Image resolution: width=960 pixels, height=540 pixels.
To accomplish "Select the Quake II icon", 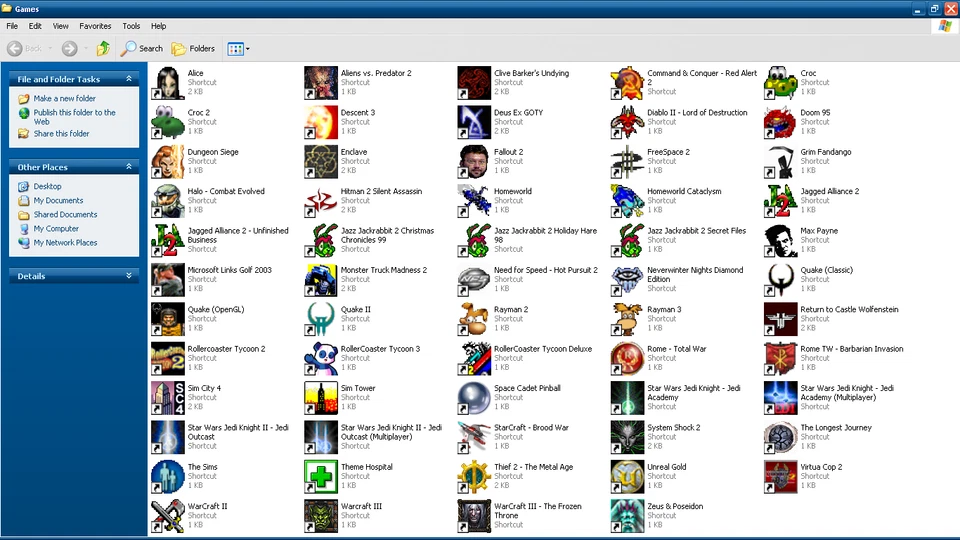I will [x=321, y=319].
